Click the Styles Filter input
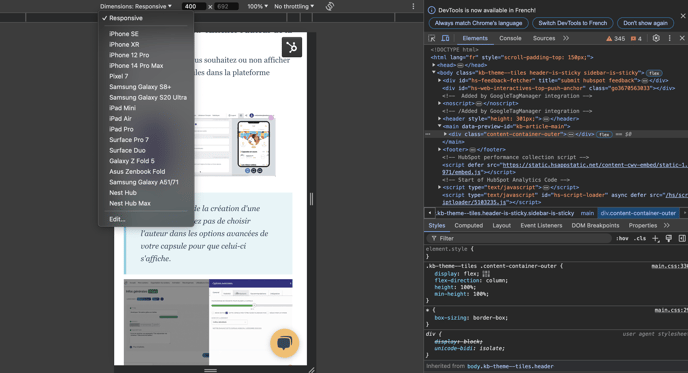The width and height of the screenshot is (688, 373). click(519, 238)
